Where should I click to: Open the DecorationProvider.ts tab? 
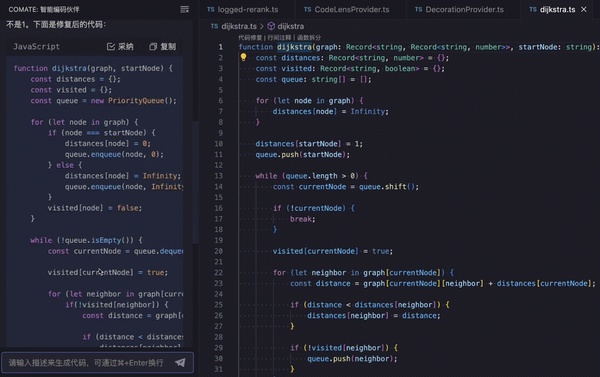coord(459,10)
